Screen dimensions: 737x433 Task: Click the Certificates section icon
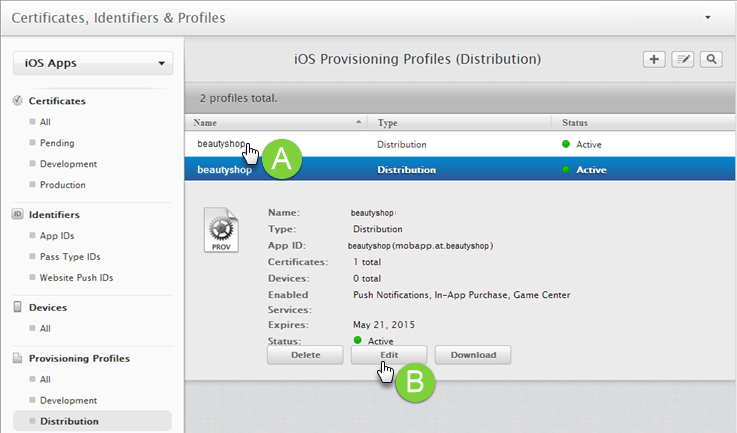18,101
